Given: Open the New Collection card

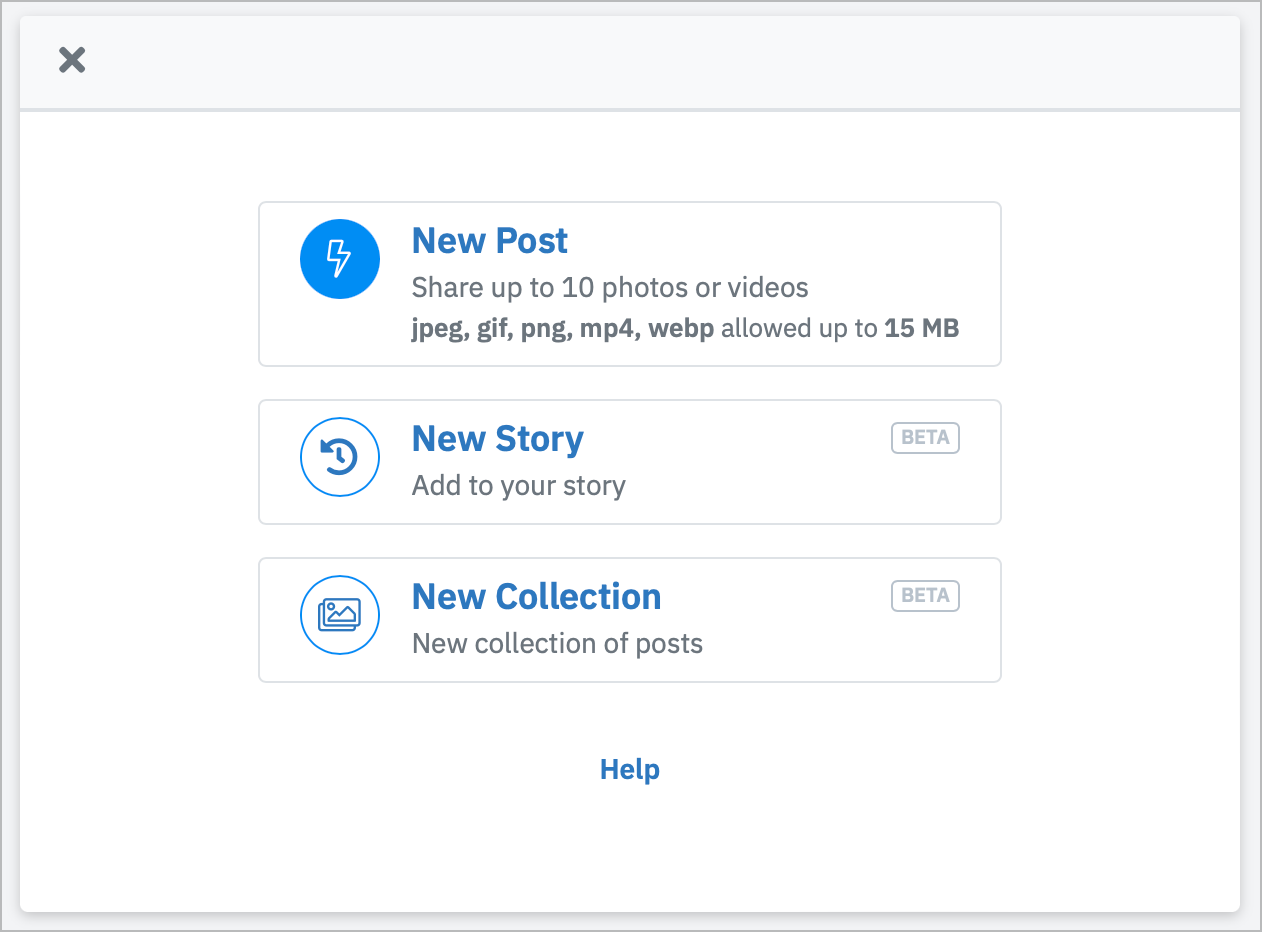Looking at the screenshot, I should 630,620.
